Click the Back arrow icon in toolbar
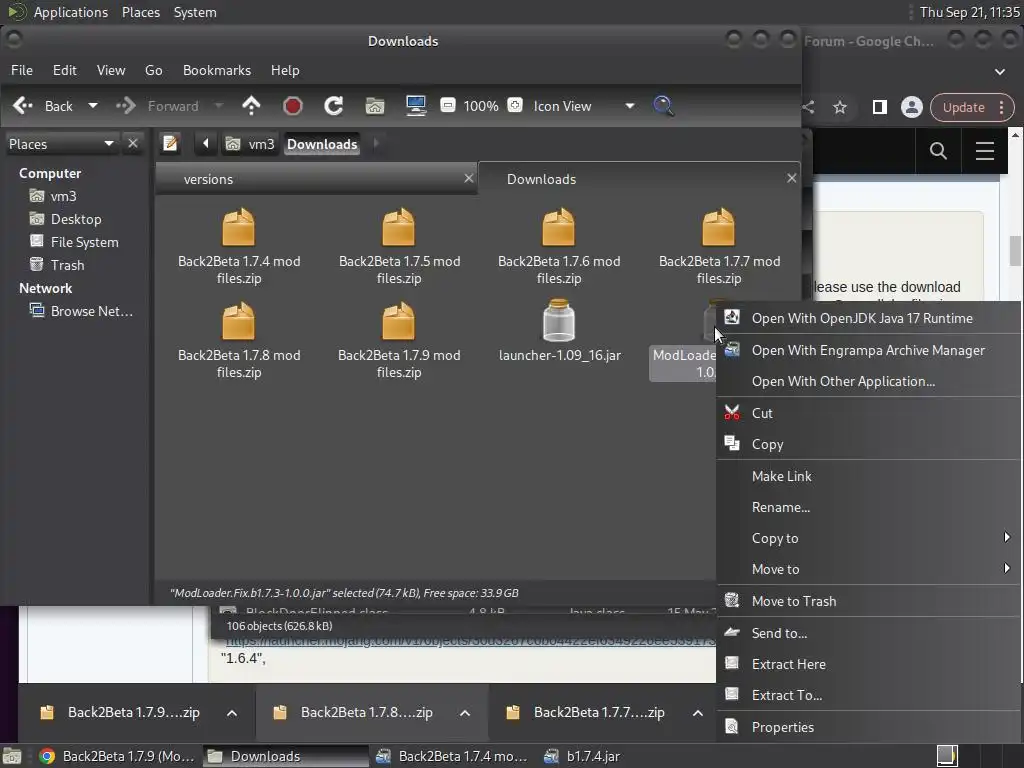The image size is (1024, 768). [x=23, y=106]
